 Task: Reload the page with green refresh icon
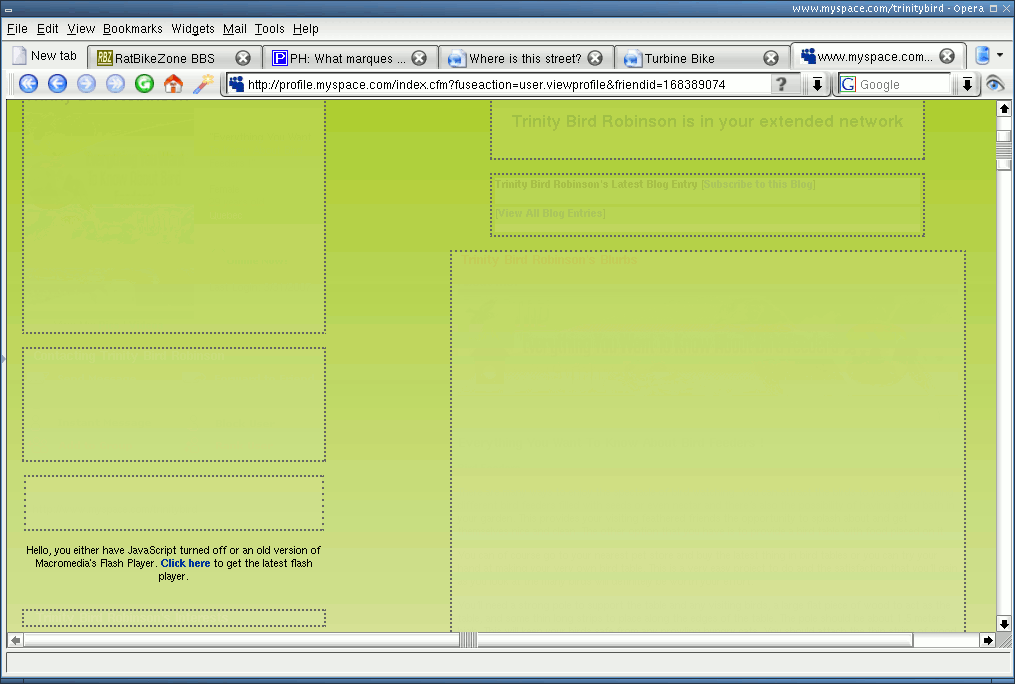click(144, 84)
